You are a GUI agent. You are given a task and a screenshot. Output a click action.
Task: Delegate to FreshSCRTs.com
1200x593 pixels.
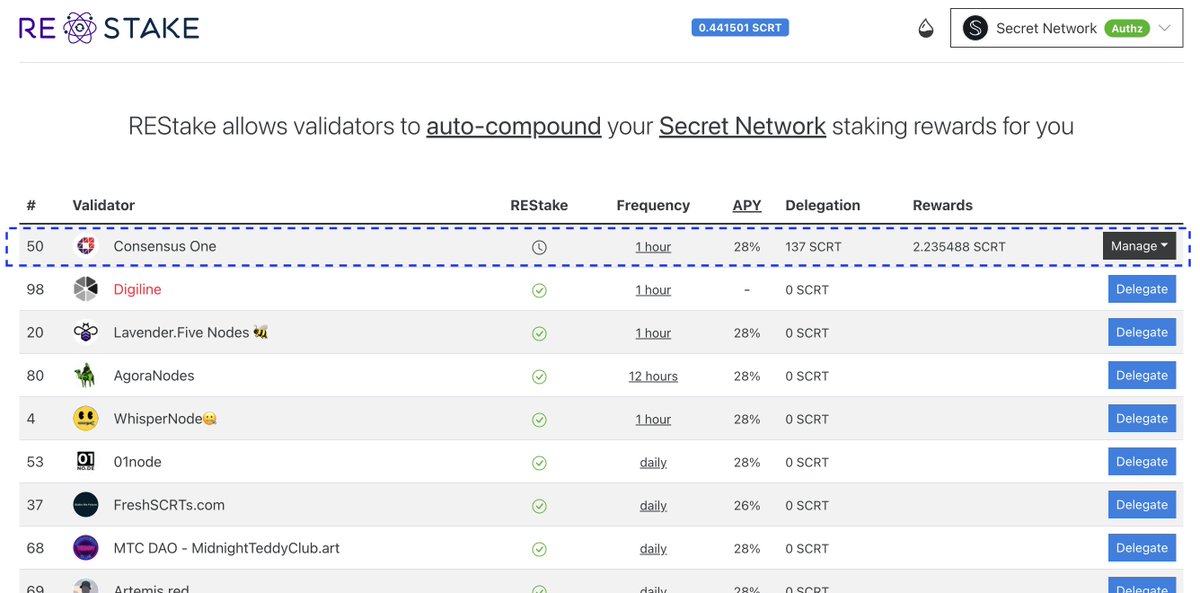click(x=1142, y=504)
